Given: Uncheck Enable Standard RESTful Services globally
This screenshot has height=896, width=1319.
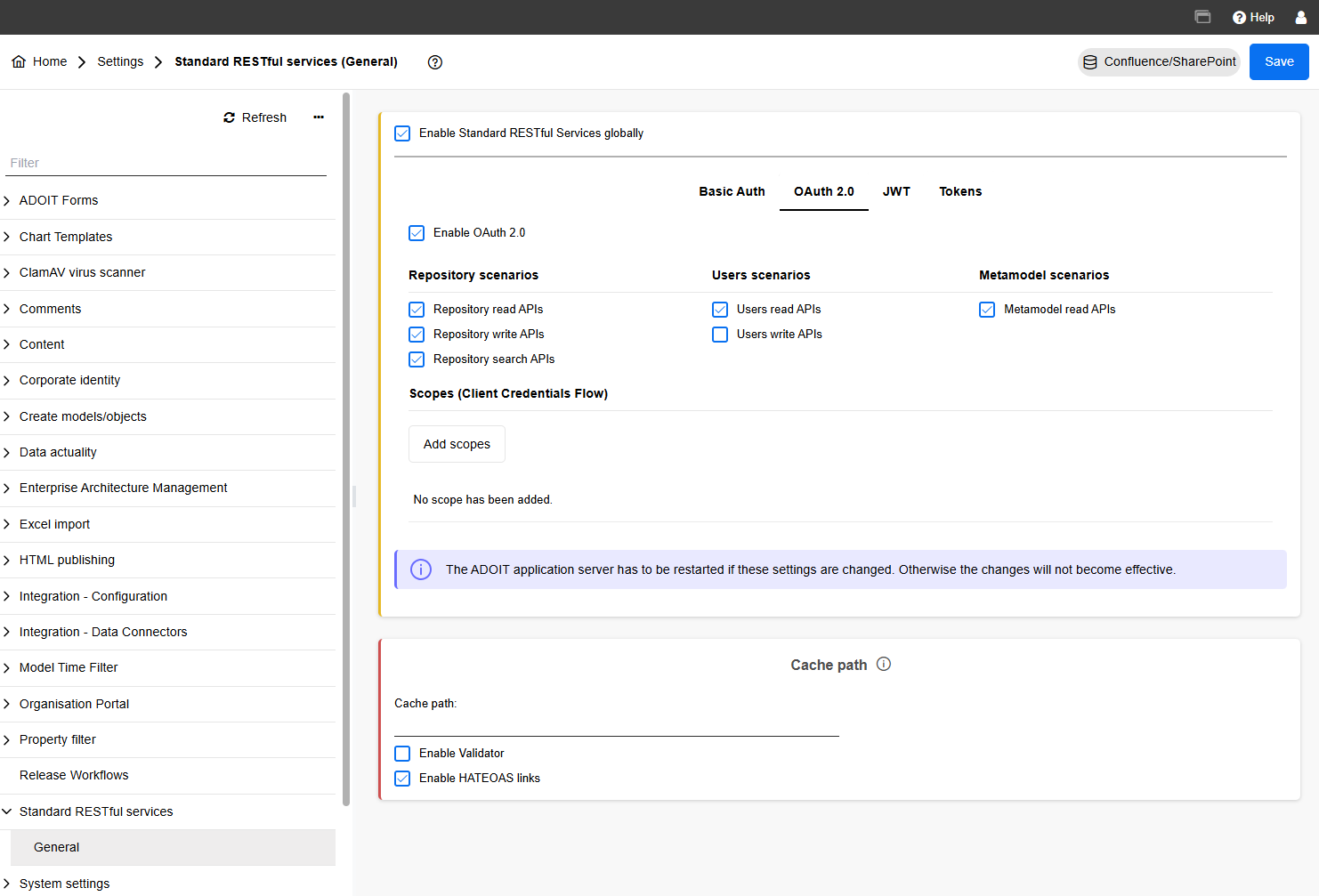Looking at the screenshot, I should coord(402,133).
